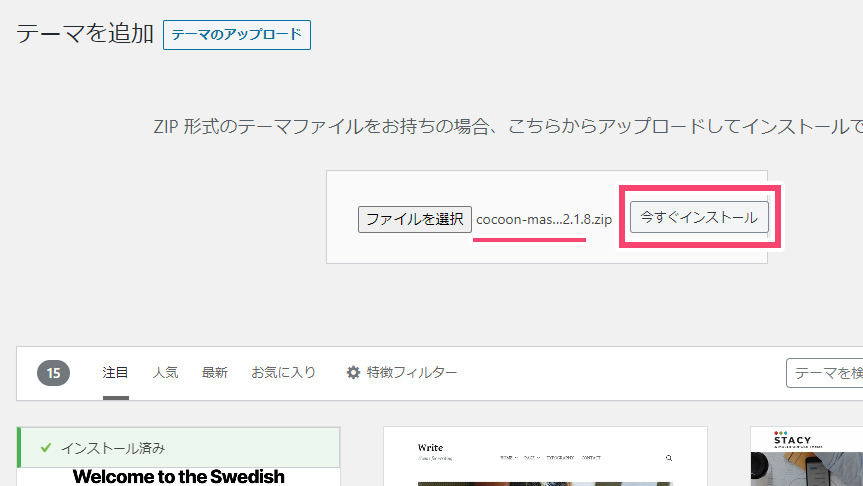Image resolution: width=863 pixels, height=486 pixels.
Task: Open the 最新 themes tab
Action: click(215, 373)
